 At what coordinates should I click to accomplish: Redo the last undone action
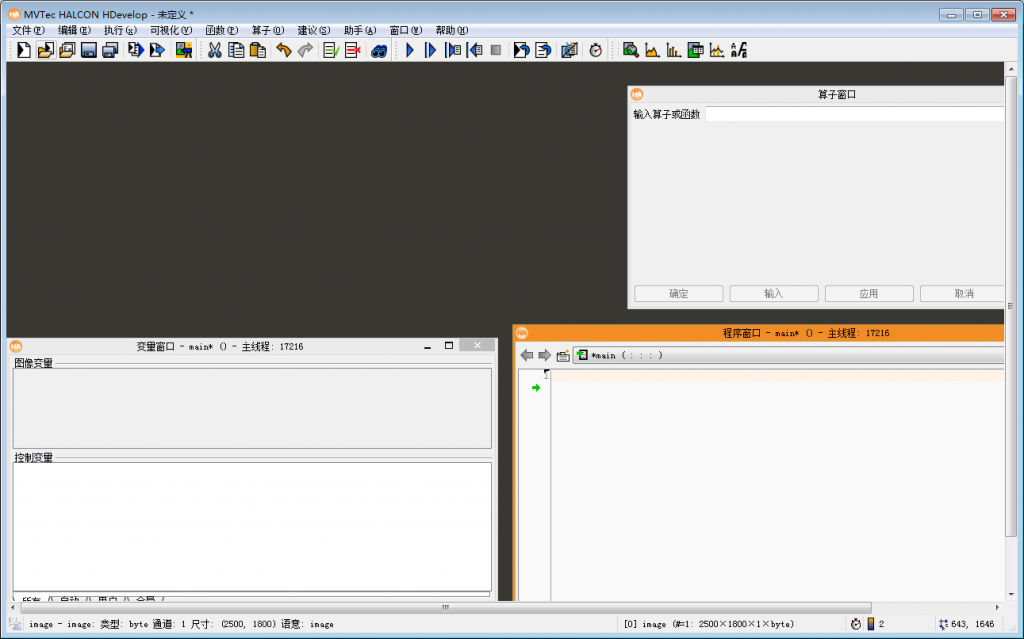point(305,50)
